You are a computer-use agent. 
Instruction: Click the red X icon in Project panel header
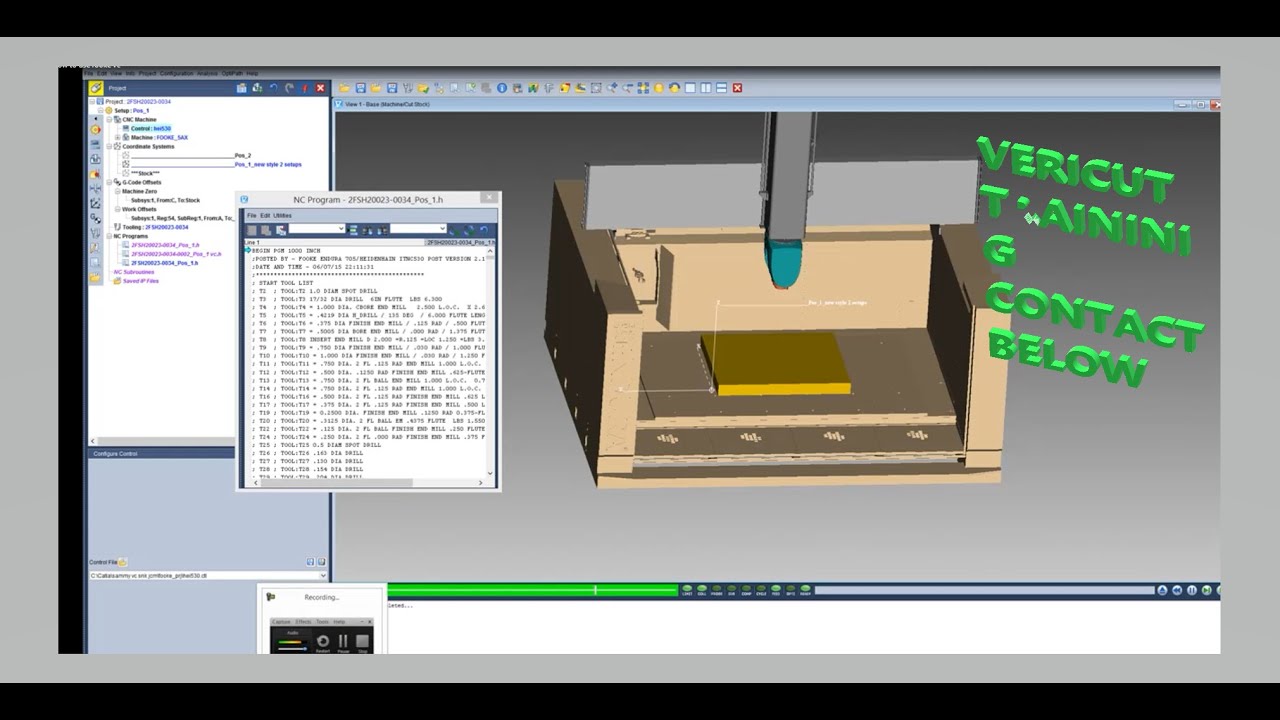(x=320, y=88)
